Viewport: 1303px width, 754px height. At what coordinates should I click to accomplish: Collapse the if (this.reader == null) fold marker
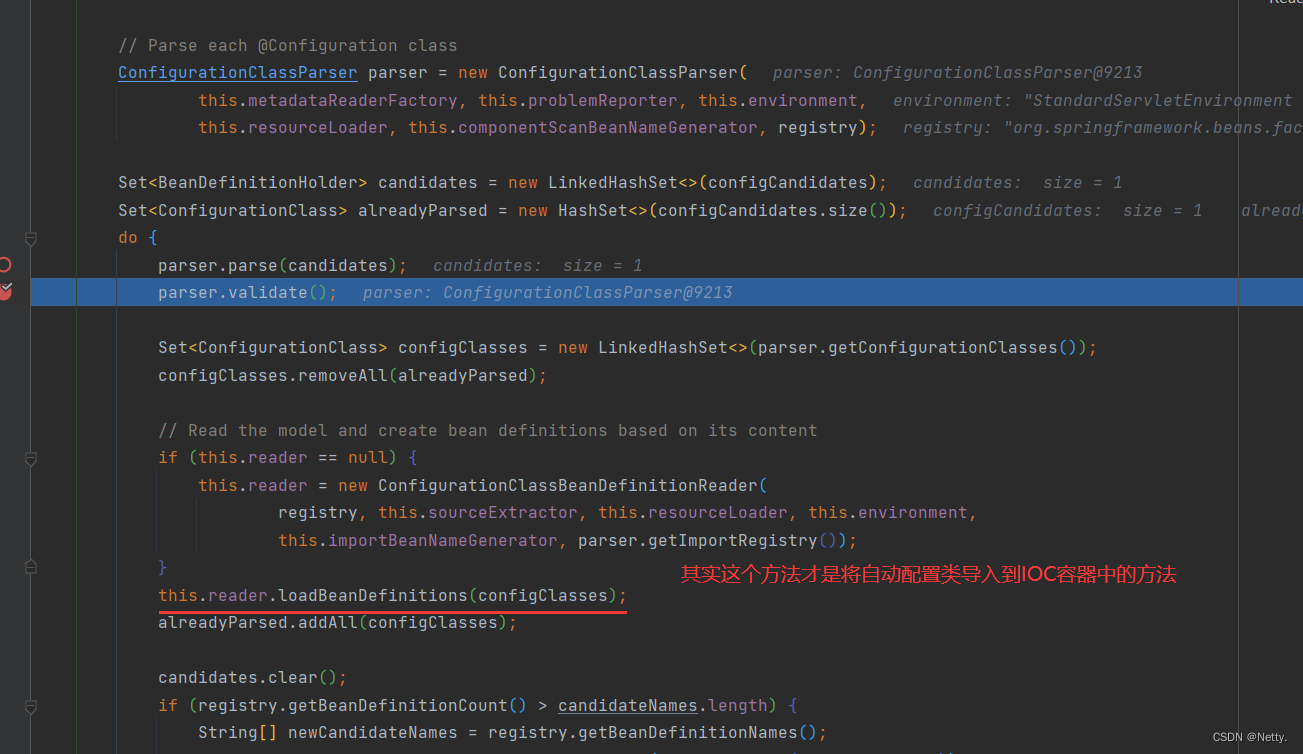tap(30, 458)
